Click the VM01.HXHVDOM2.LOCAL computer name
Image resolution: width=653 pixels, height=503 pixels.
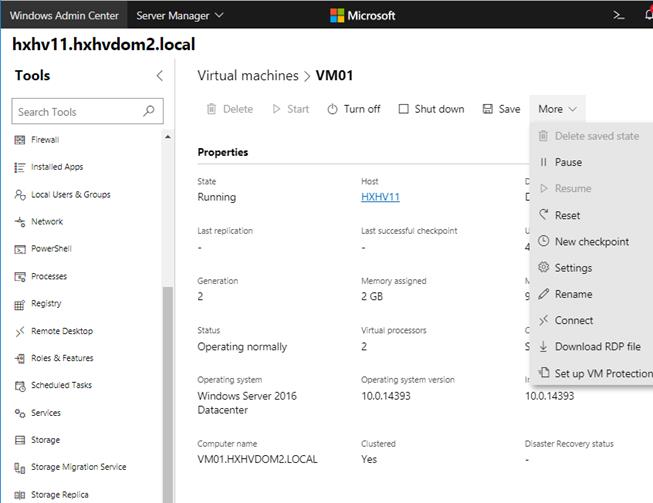257,459
